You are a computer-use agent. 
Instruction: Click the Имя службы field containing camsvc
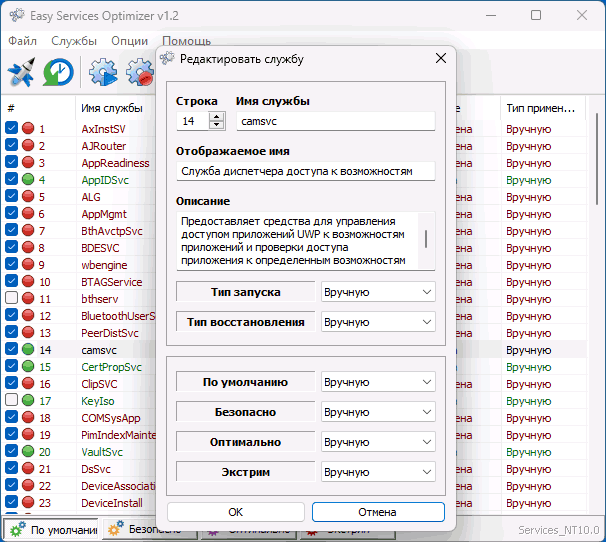coord(335,121)
